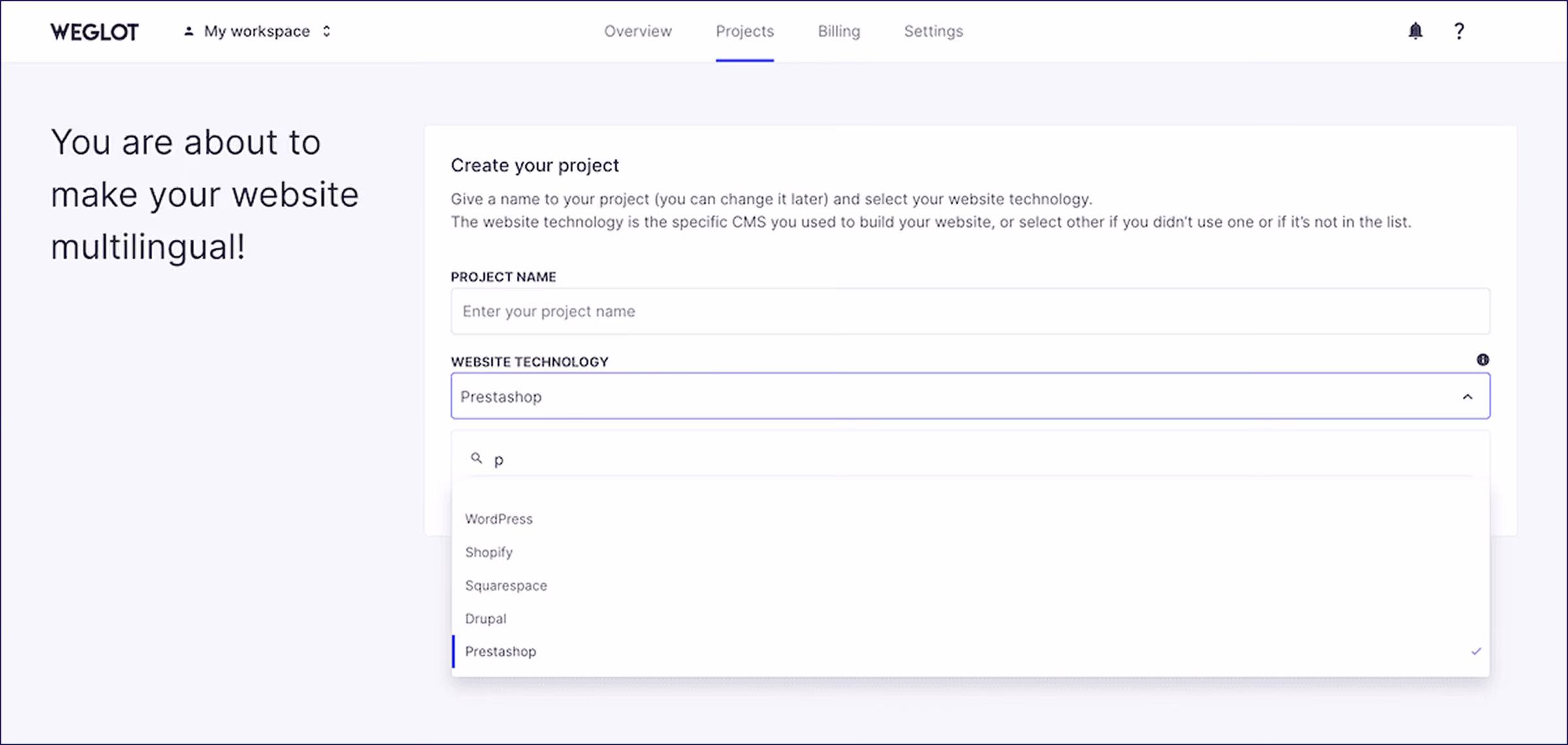This screenshot has width=1568, height=745.
Task: Switch to the Billing tab
Action: [x=839, y=31]
